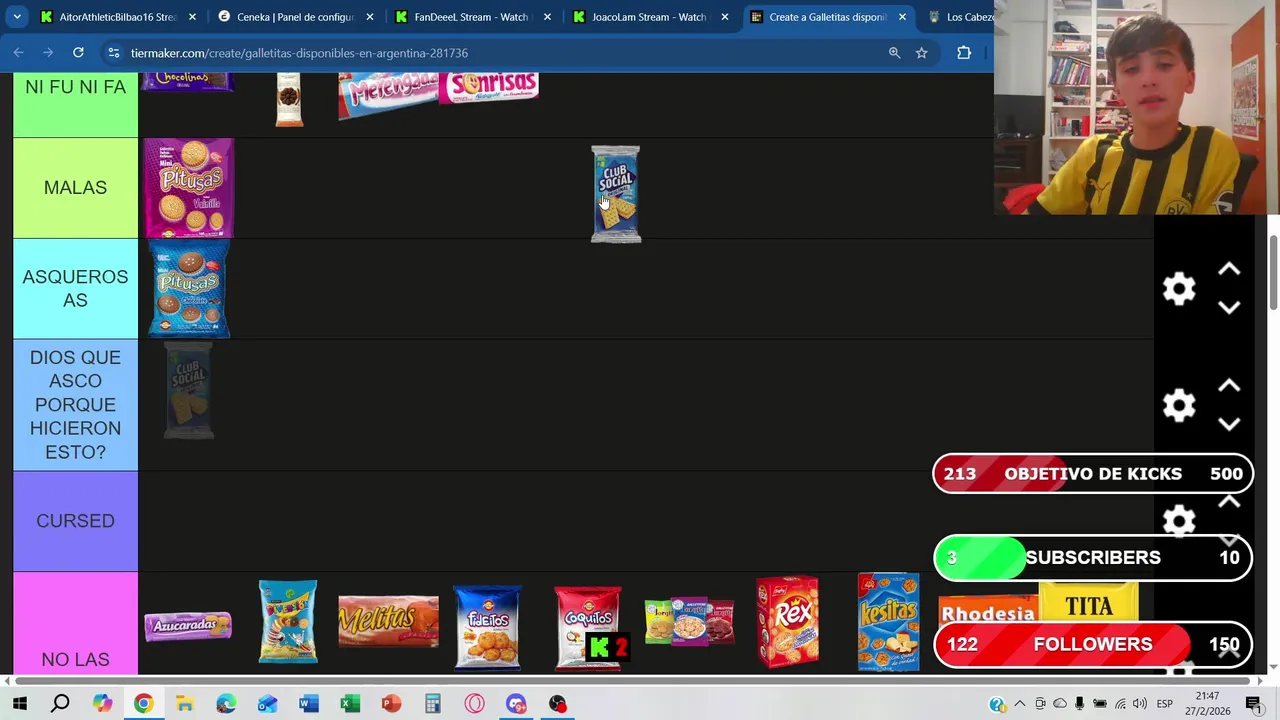Open File Explorer from the taskbar
The image size is (1280, 720).
pyautogui.click(x=184, y=704)
